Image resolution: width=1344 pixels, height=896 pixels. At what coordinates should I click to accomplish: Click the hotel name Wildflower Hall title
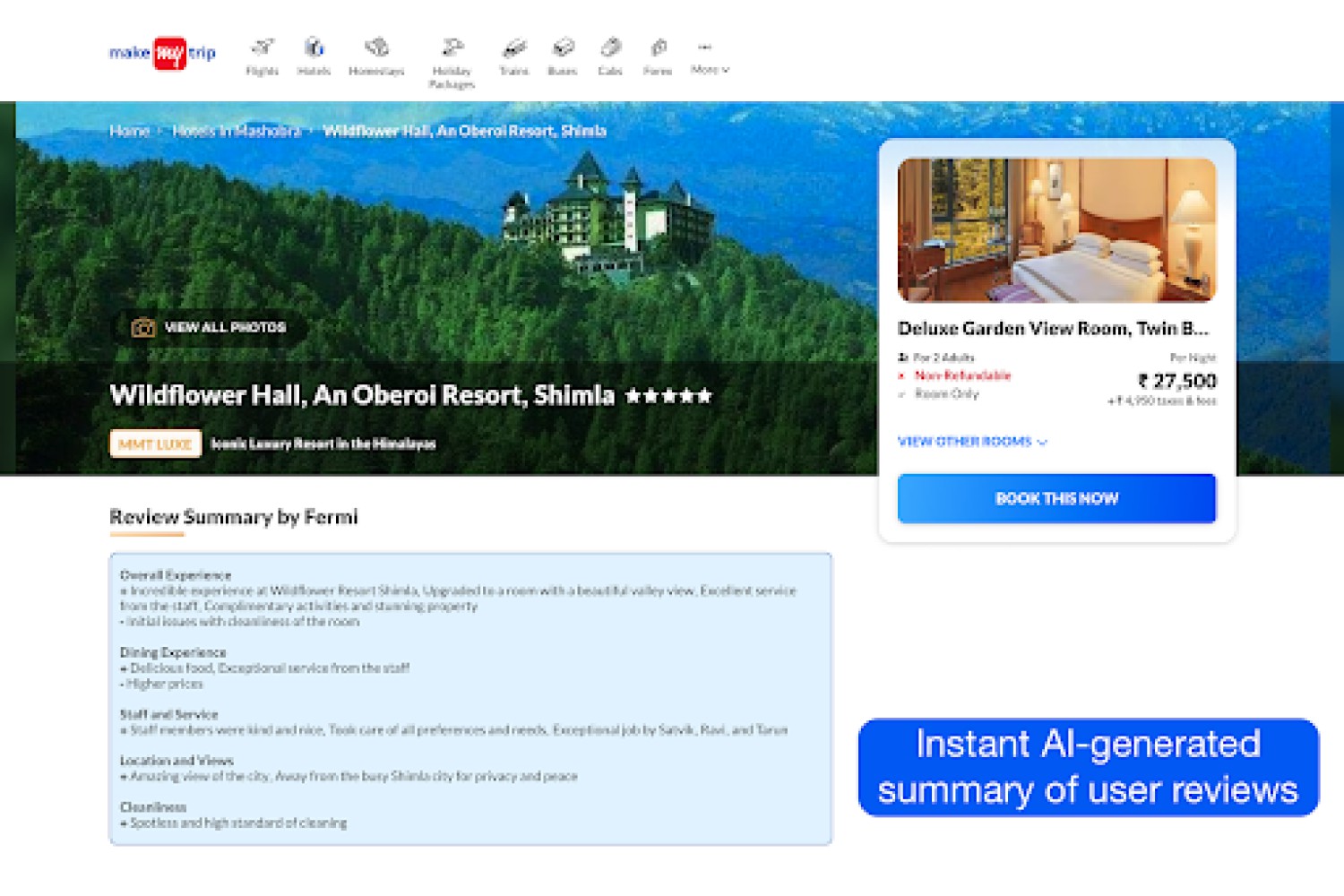pyautogui.click(x=362, y=395)
